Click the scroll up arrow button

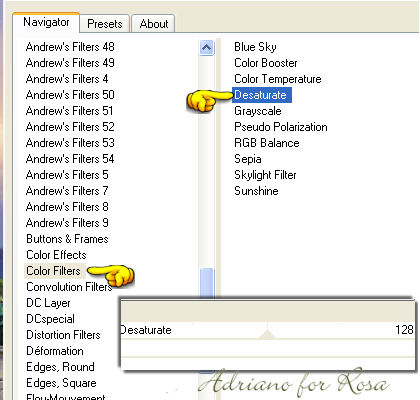pos(207,48)
